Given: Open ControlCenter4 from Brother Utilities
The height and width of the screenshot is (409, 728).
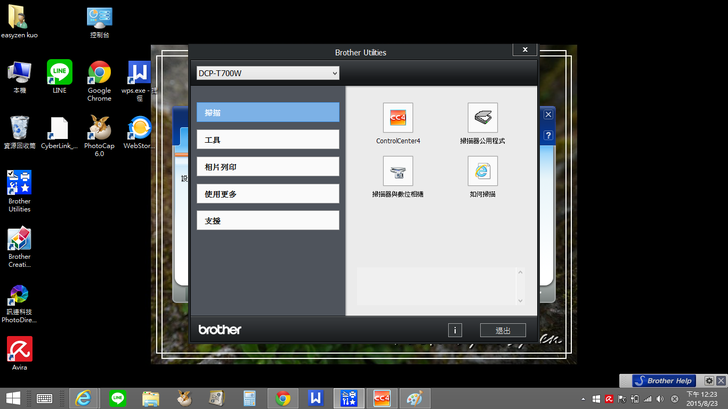Looking at the screenshot, I should pos(398,118).
